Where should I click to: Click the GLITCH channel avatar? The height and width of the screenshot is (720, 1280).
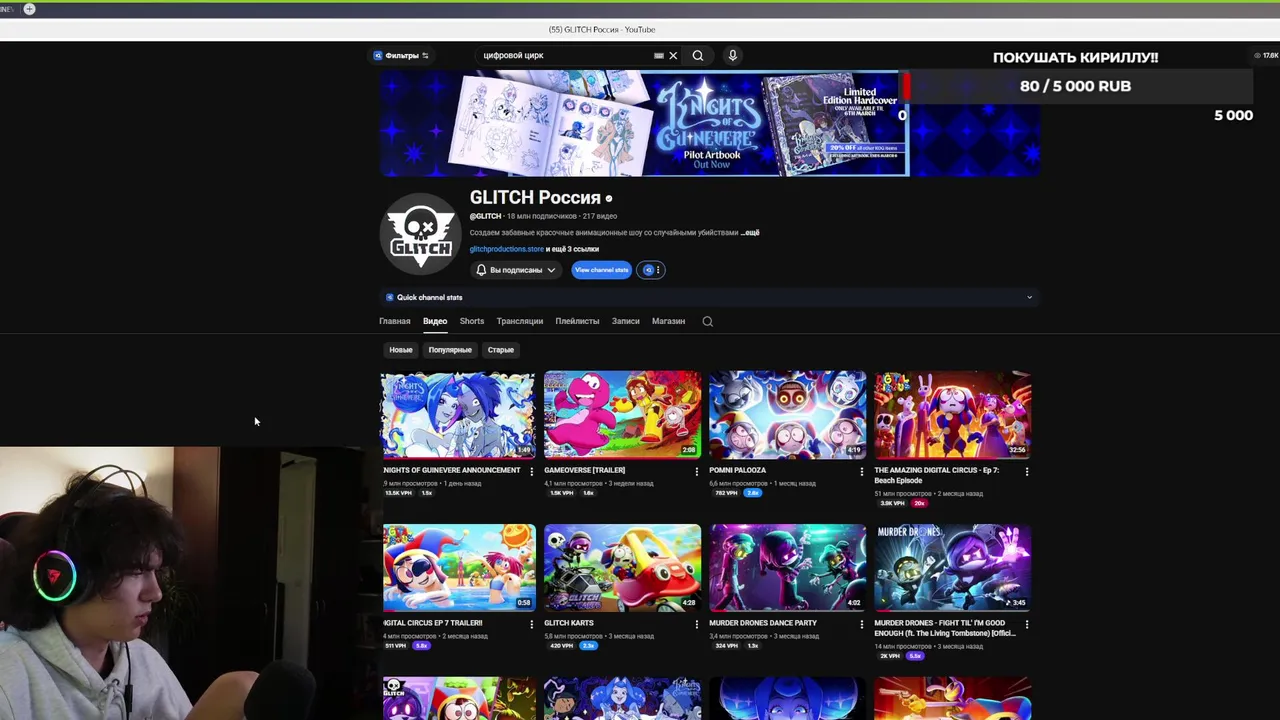pos(421,234)
